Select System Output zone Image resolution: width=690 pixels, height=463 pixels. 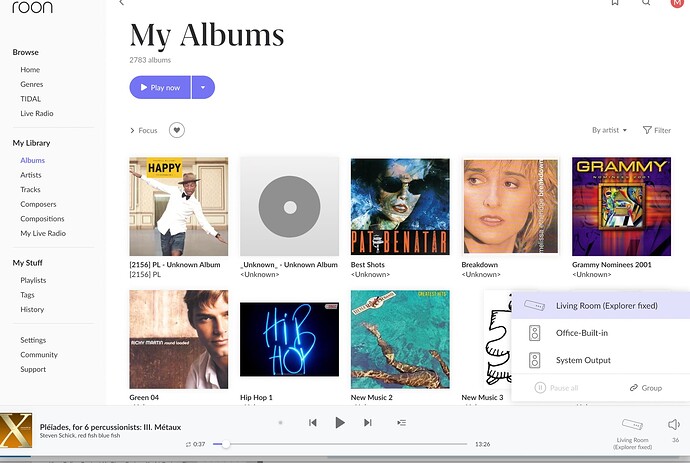601,360
